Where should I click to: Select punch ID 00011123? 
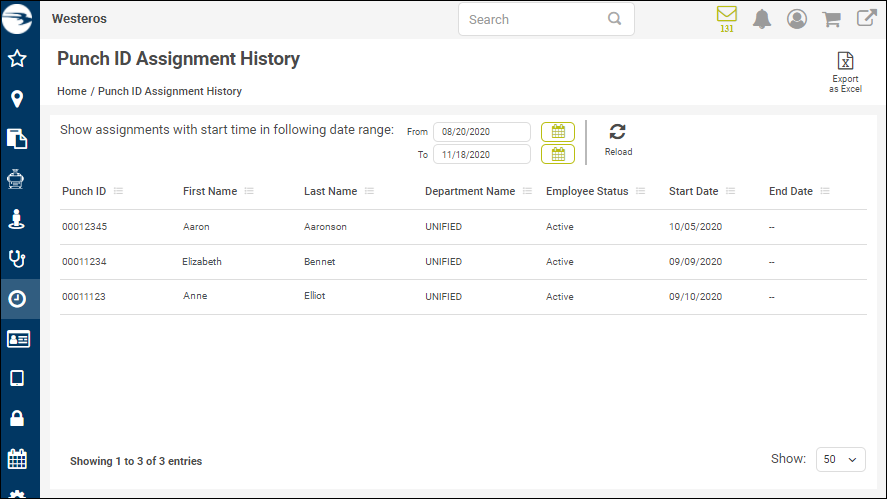[84, 296]
